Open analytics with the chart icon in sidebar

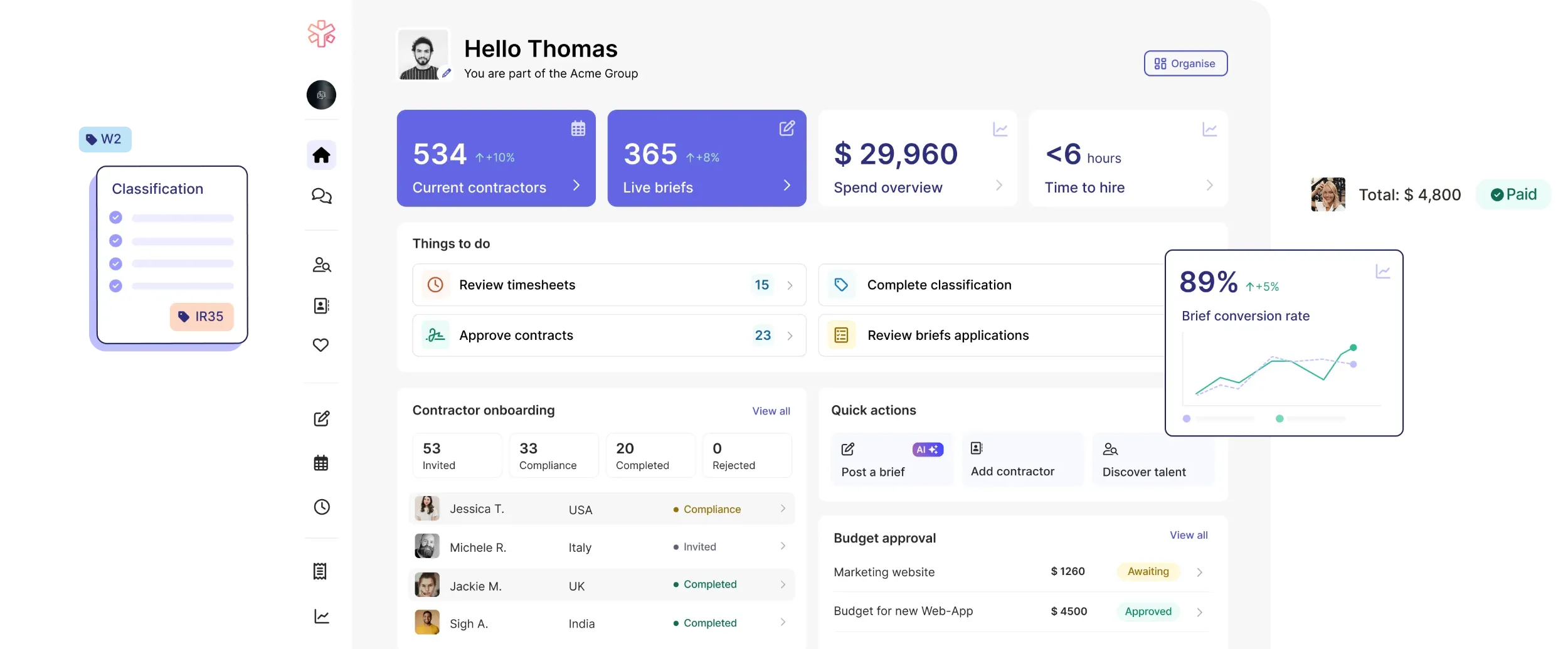point(322,616)
